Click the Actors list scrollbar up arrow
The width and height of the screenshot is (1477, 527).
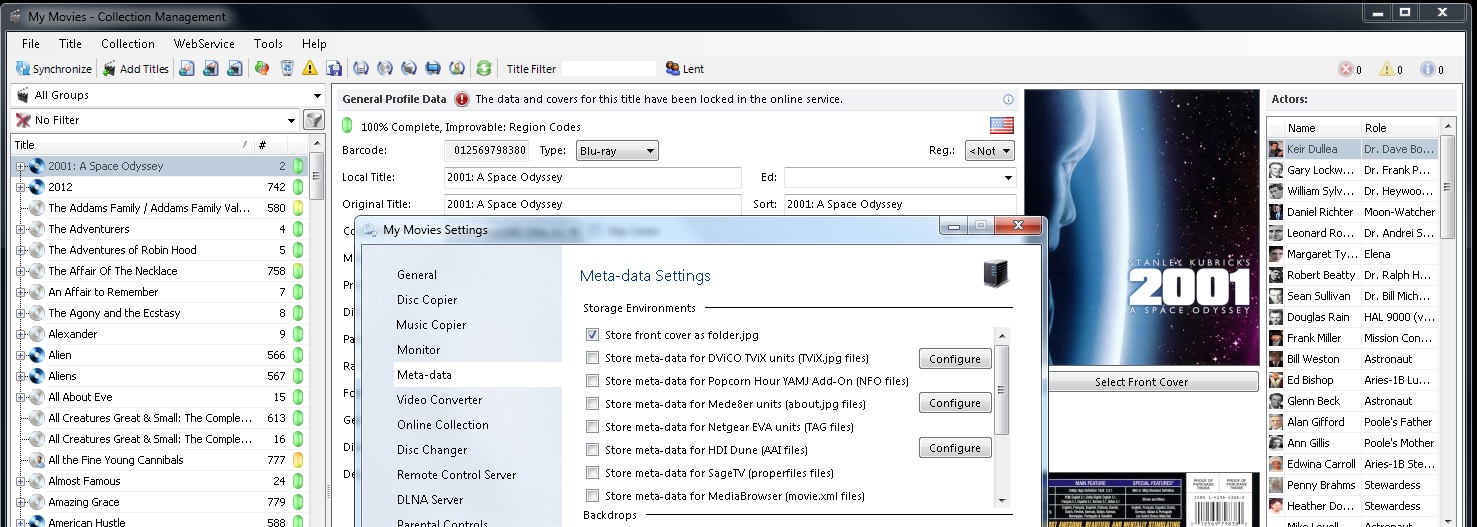pos(1448,127)
